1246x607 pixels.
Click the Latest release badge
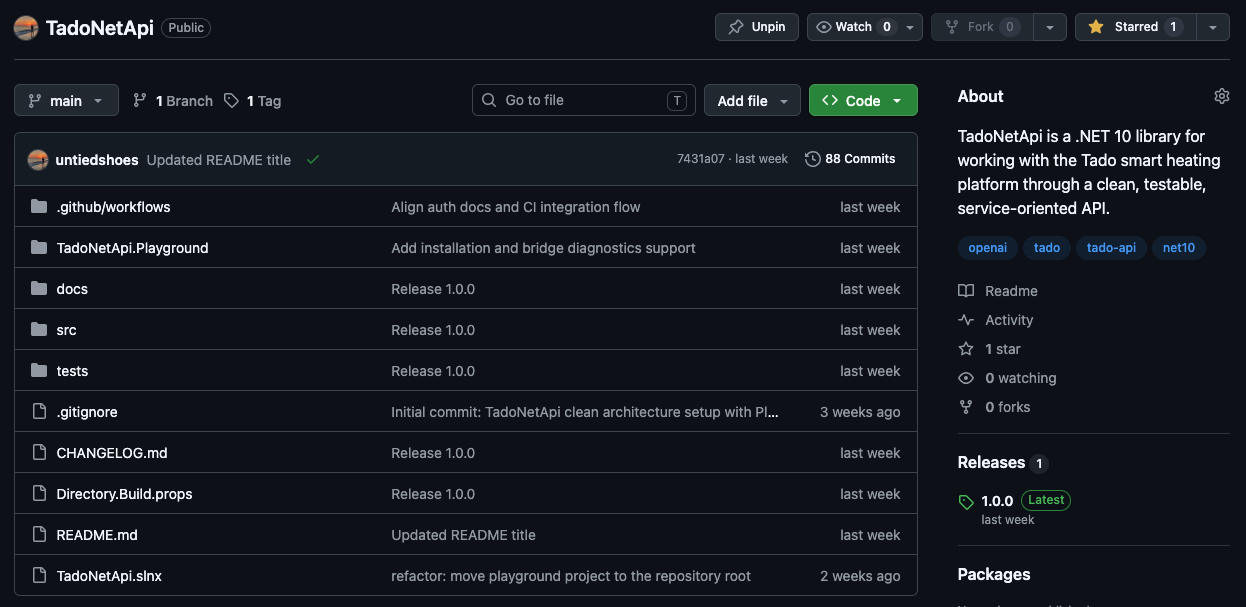(x=1045, y=500)
